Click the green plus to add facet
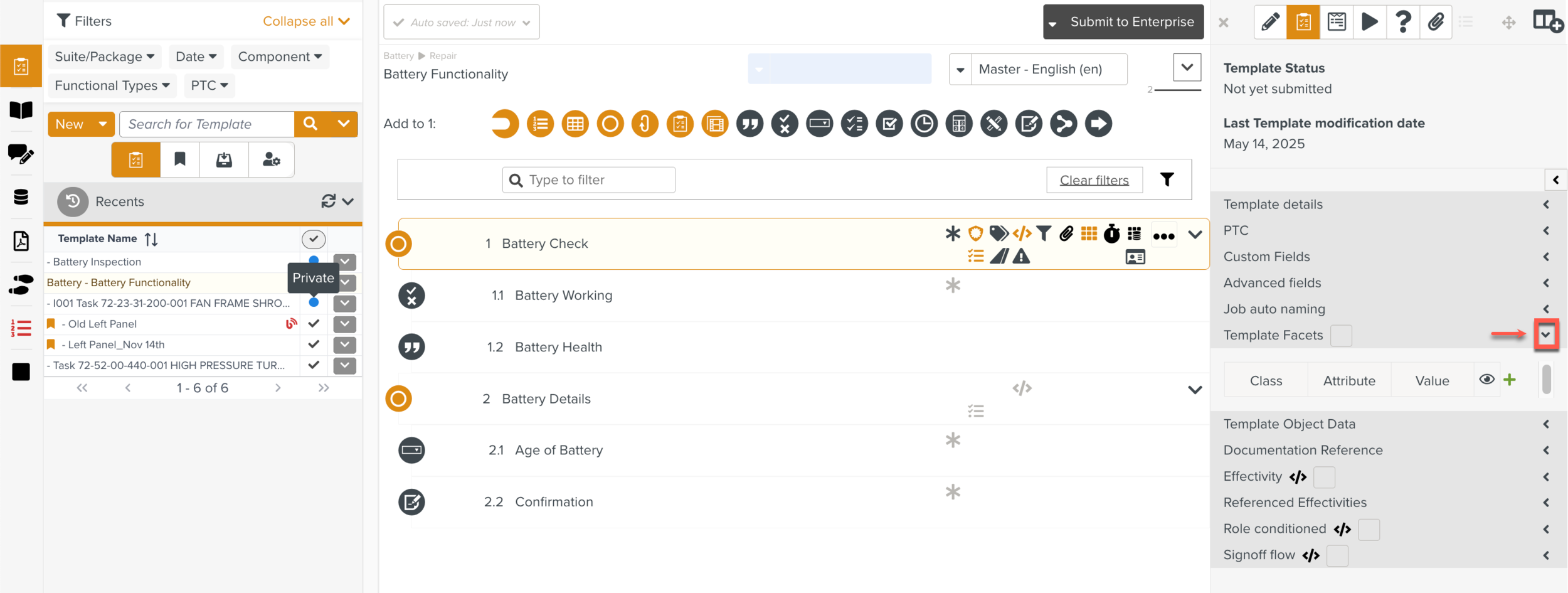The width and height of the screenshot is (1568, 593). [x=1510, y=380]
